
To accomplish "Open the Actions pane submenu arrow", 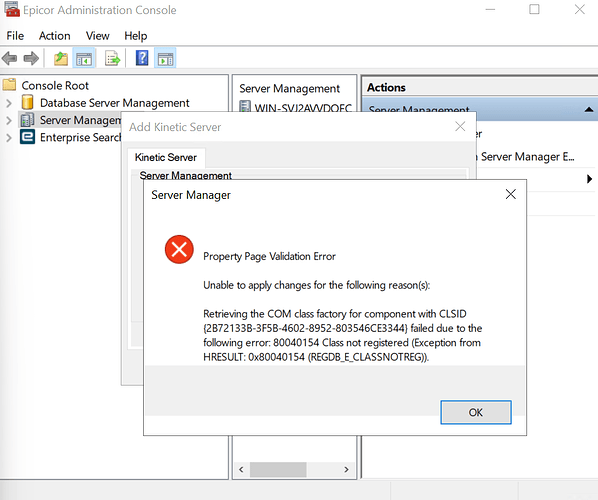I will (x=589, y=178).
